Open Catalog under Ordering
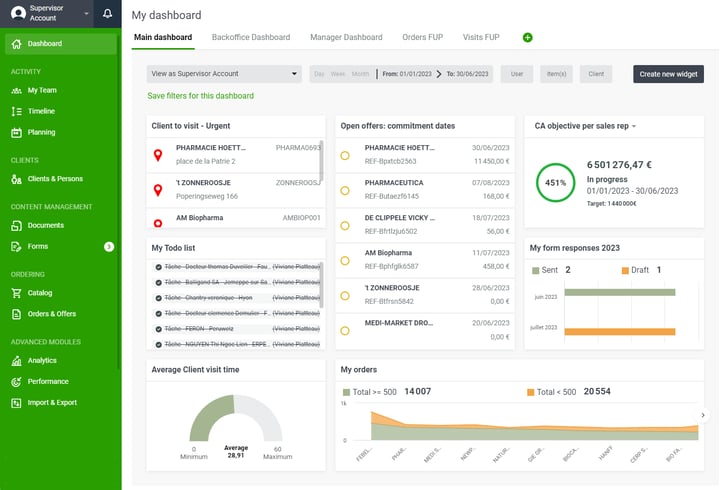Screen dimensions: 727x490 click(x=40, y=293)
